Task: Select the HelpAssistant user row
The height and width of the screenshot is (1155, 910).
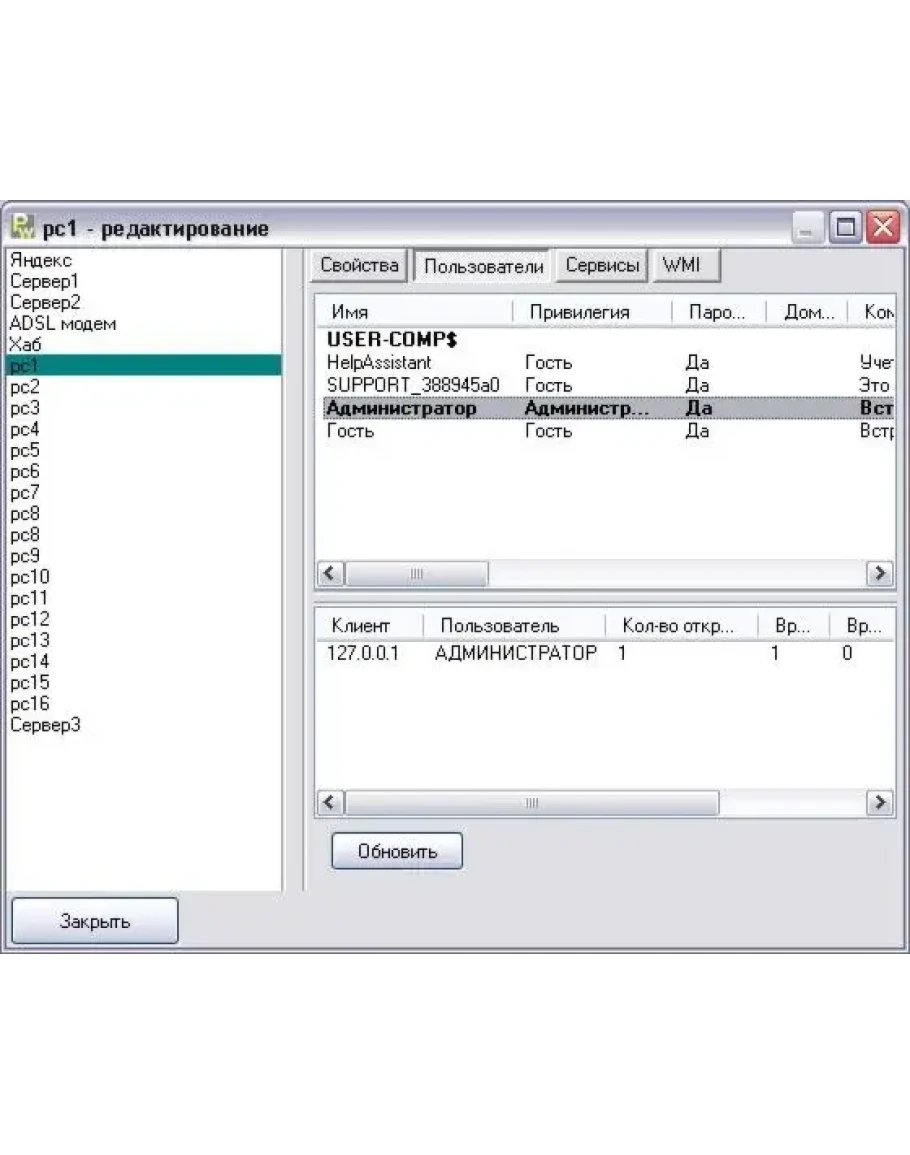Action: [x=379, y=363]
